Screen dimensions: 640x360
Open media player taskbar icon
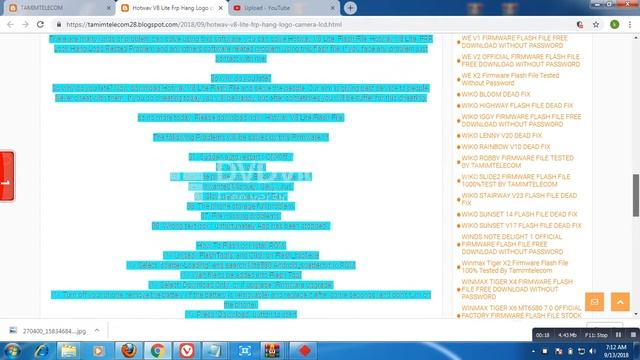pyautogui.click(x=98, y=351)
